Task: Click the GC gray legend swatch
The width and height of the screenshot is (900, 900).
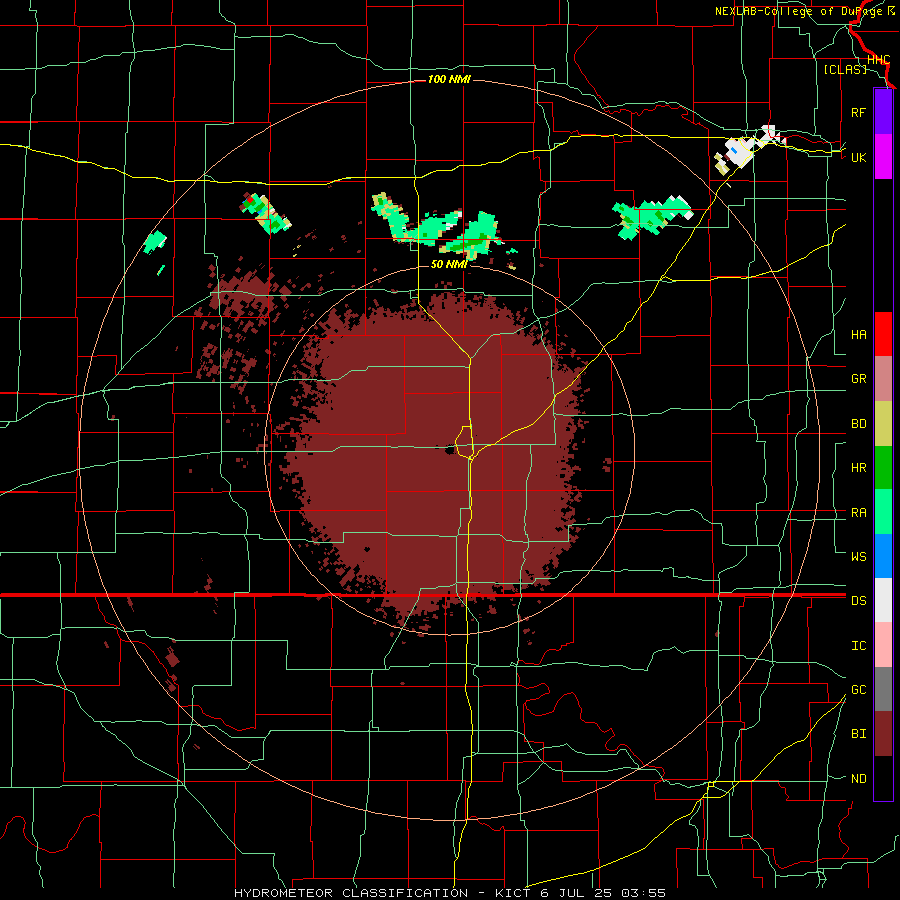Action: [x=883, y=689]
